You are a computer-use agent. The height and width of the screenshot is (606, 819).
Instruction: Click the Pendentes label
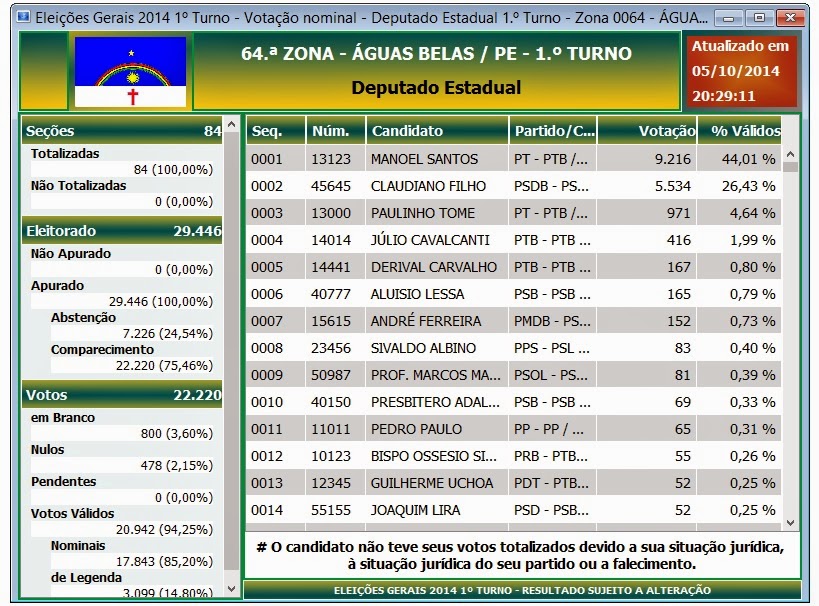click(64, 481)
